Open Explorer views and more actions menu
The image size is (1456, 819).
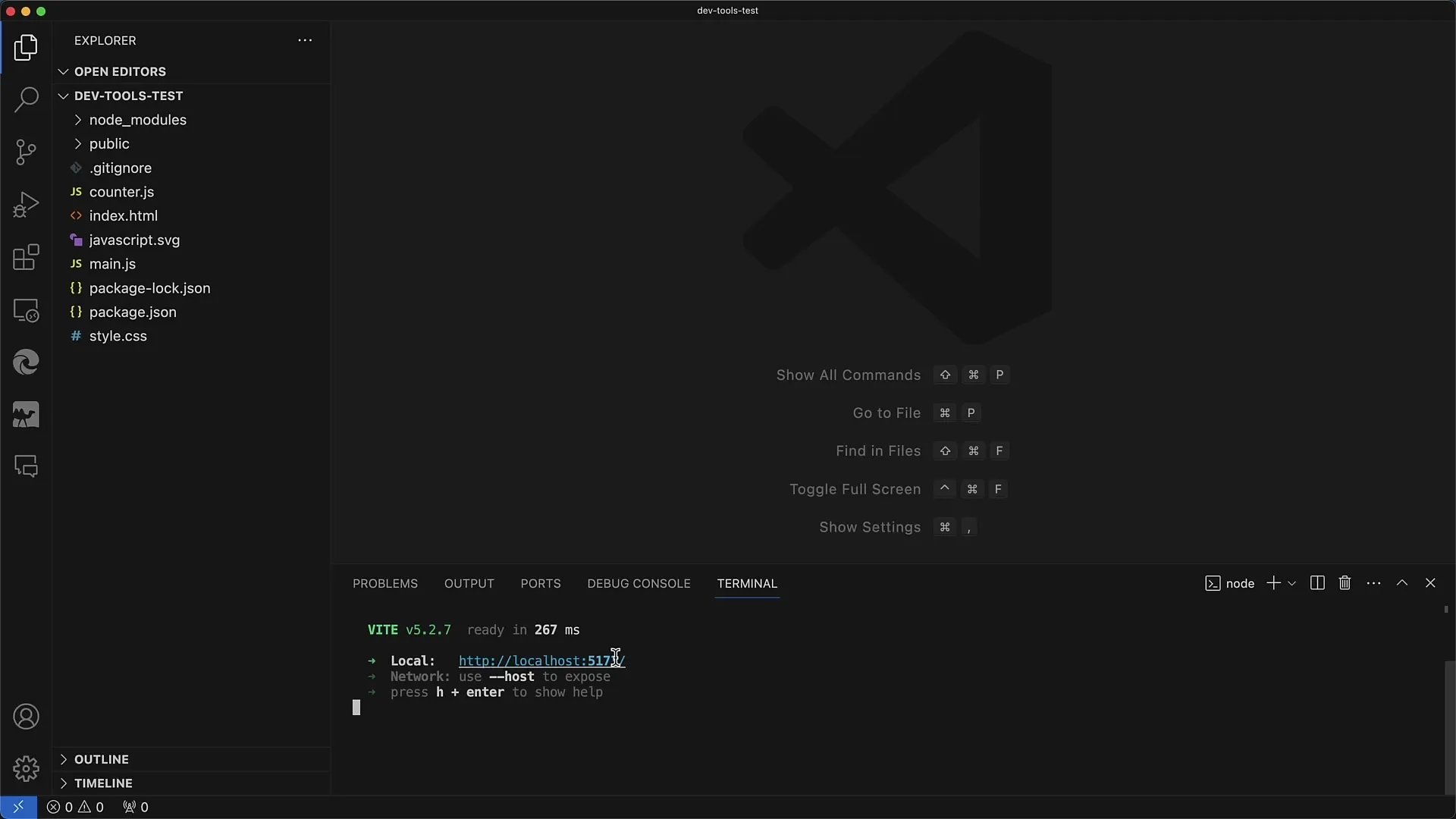click(305, 40)
